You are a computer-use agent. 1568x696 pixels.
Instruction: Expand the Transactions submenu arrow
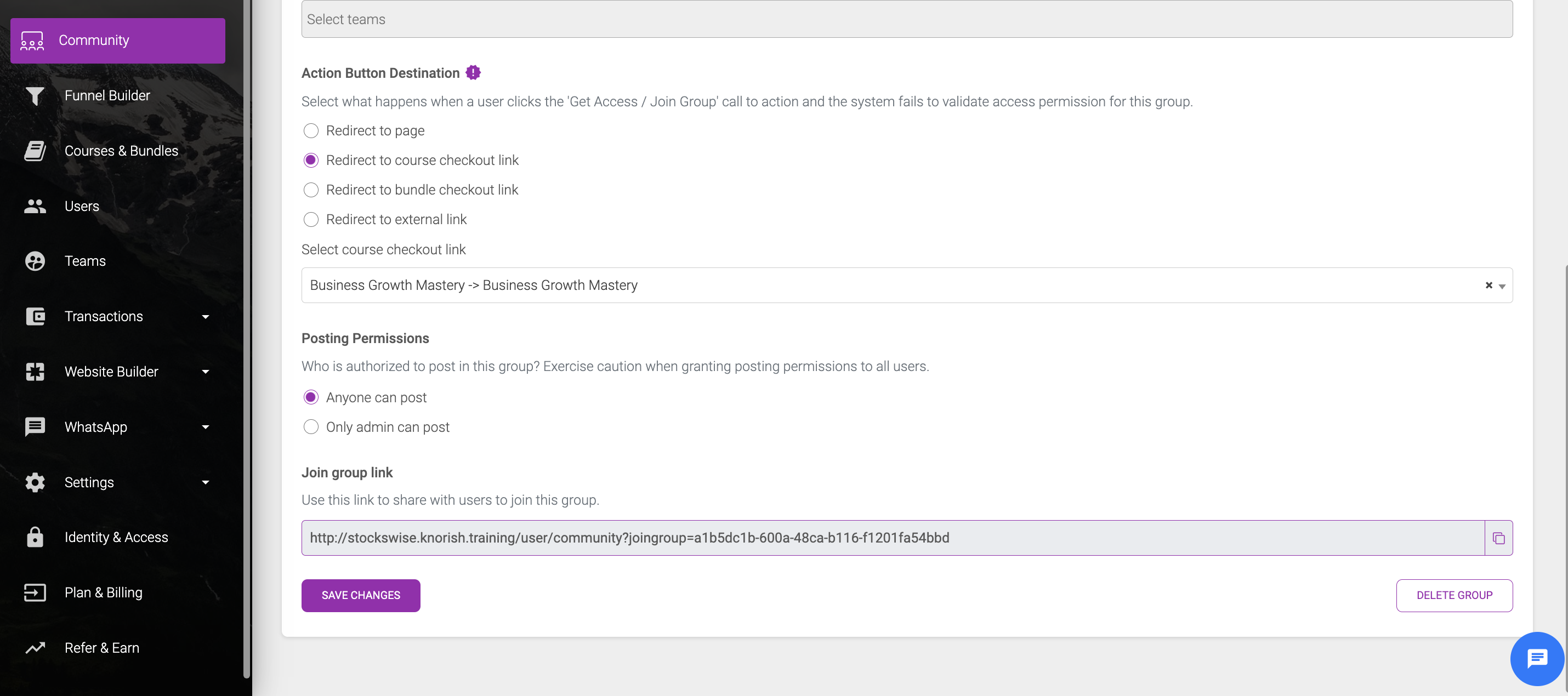(x=205, y=317)
